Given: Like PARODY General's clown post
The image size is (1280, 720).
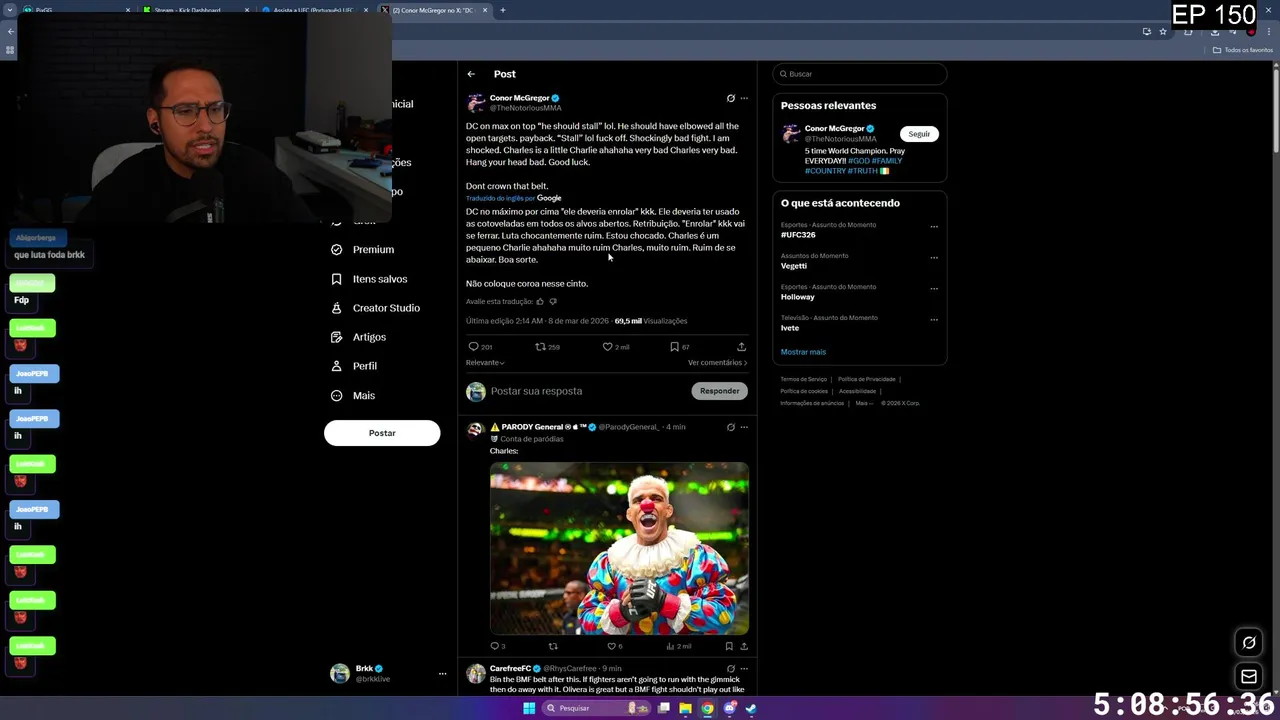Looking at the screenshot, I should tap(611, 646).
